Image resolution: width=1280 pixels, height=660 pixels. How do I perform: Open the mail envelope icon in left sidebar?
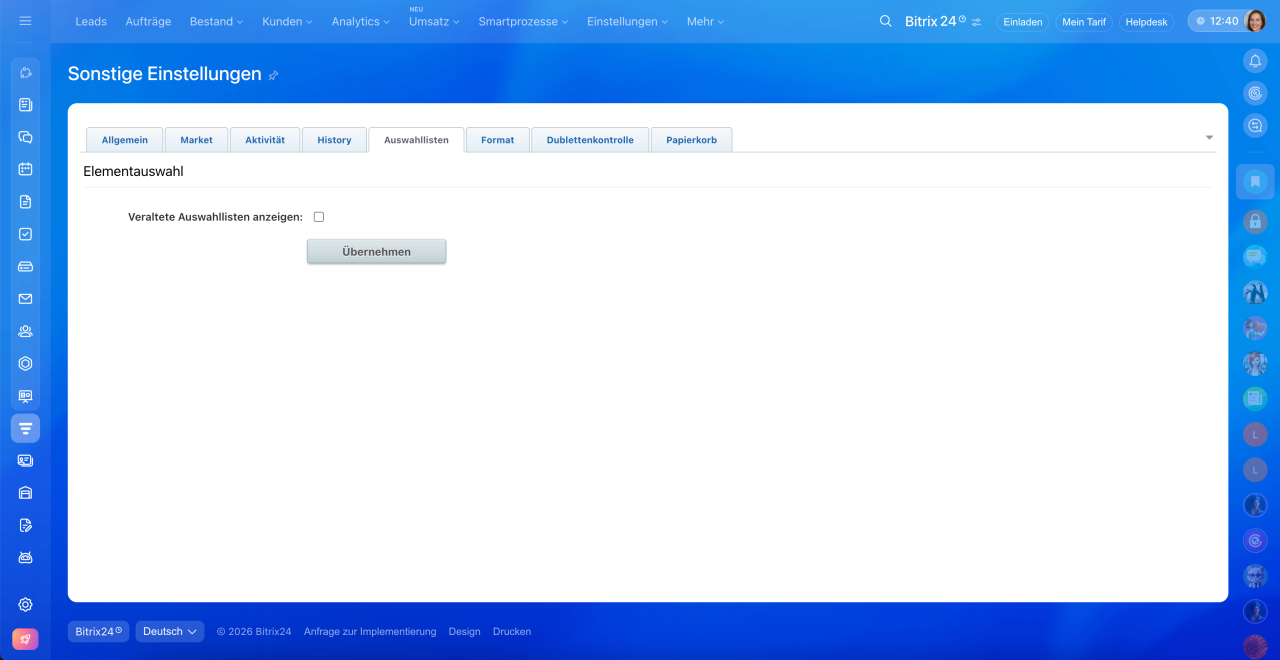(25, 298)
